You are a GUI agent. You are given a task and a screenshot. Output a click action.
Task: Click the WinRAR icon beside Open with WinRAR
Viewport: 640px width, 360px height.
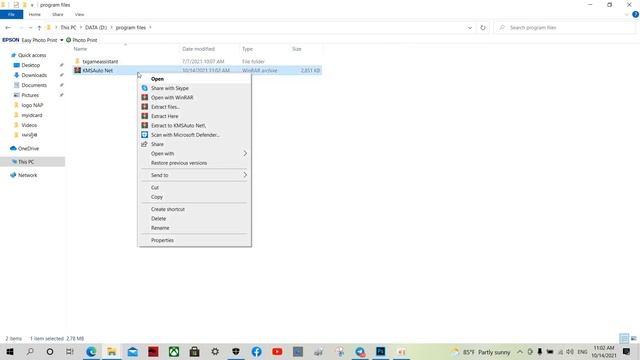pyautogui.click(x=144, y=98)
